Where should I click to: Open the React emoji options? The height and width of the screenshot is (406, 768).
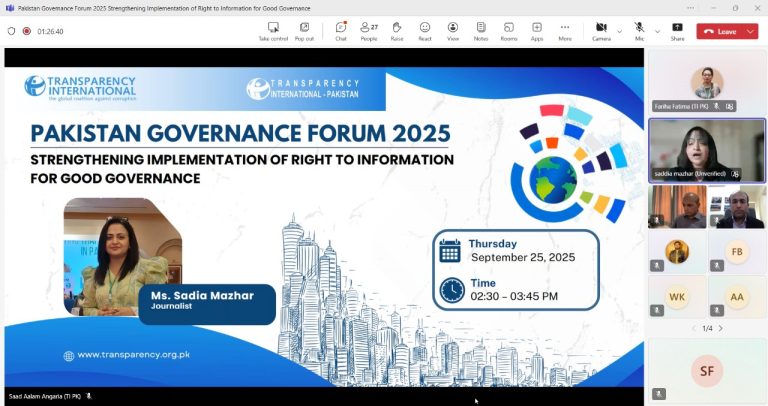point(425,30)
